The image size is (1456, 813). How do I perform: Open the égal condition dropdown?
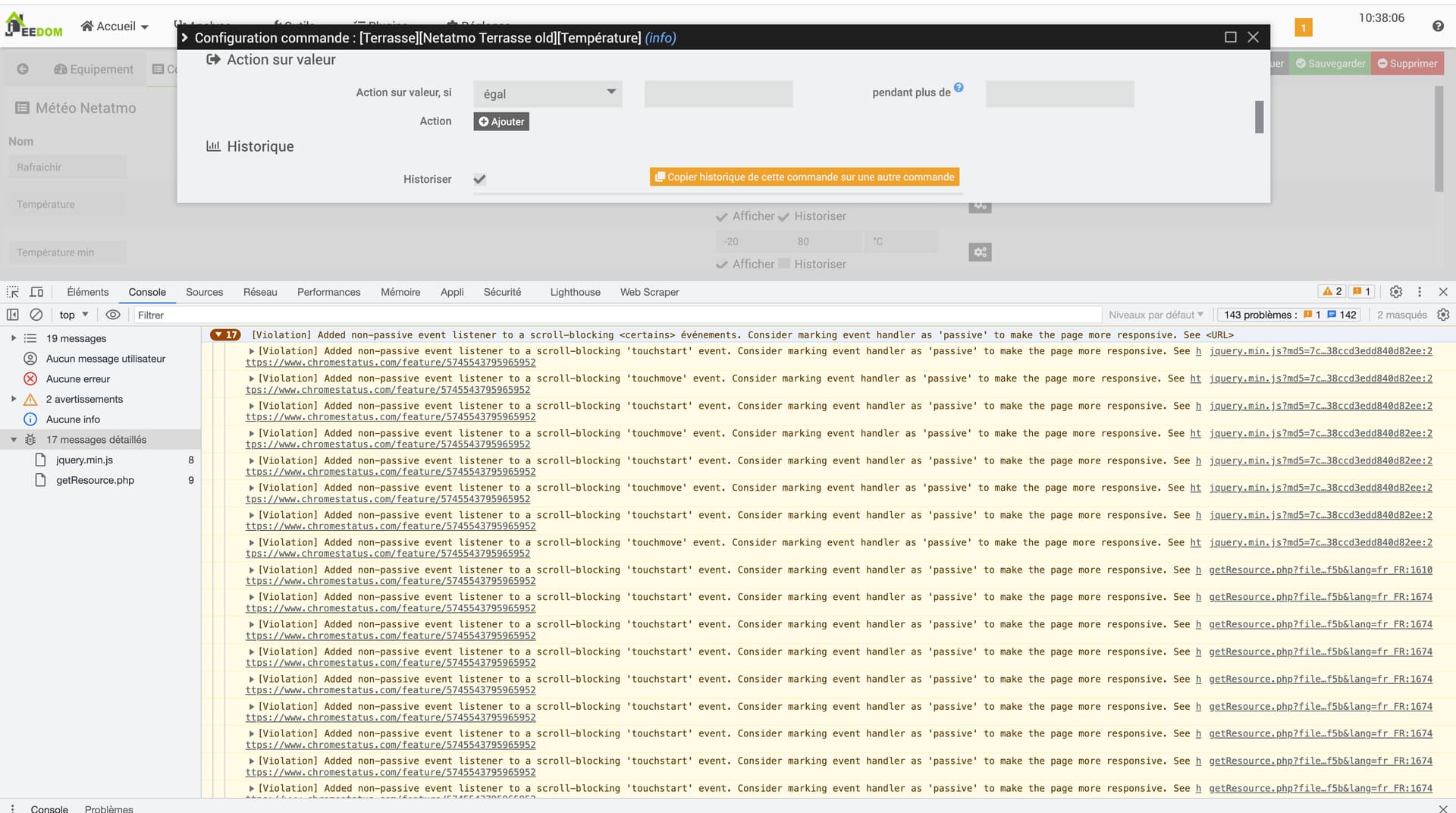coord(548,94)
